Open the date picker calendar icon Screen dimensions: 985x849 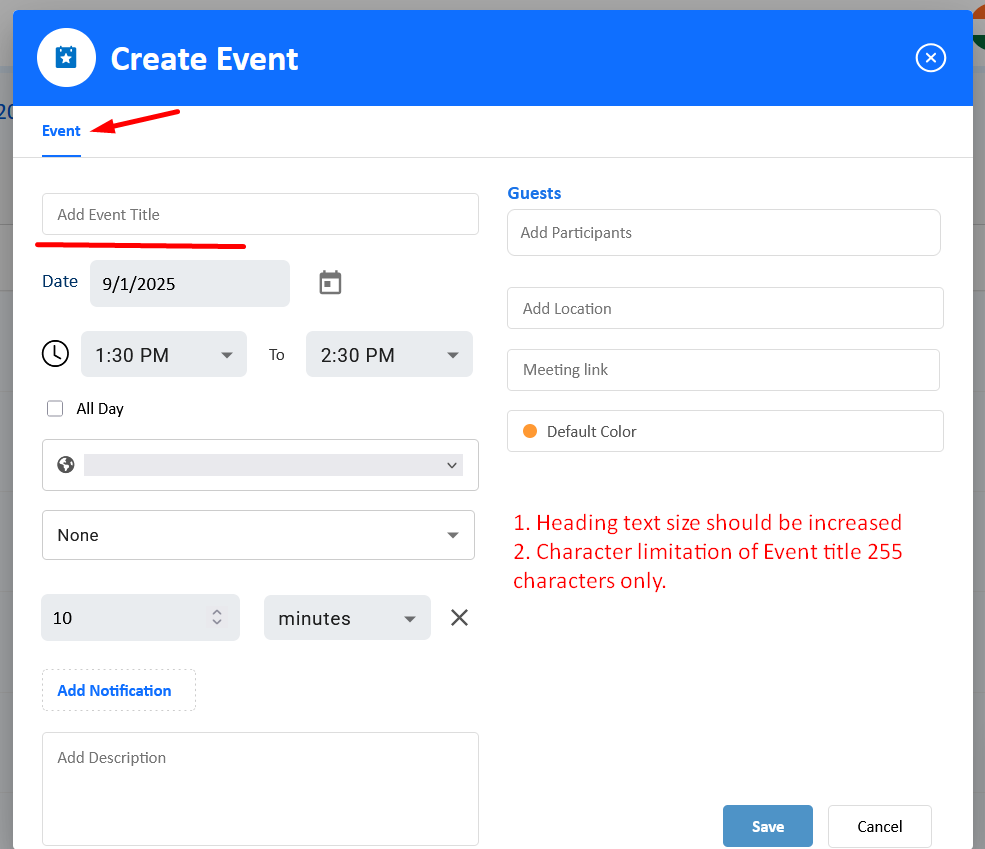tap(330, 283)
